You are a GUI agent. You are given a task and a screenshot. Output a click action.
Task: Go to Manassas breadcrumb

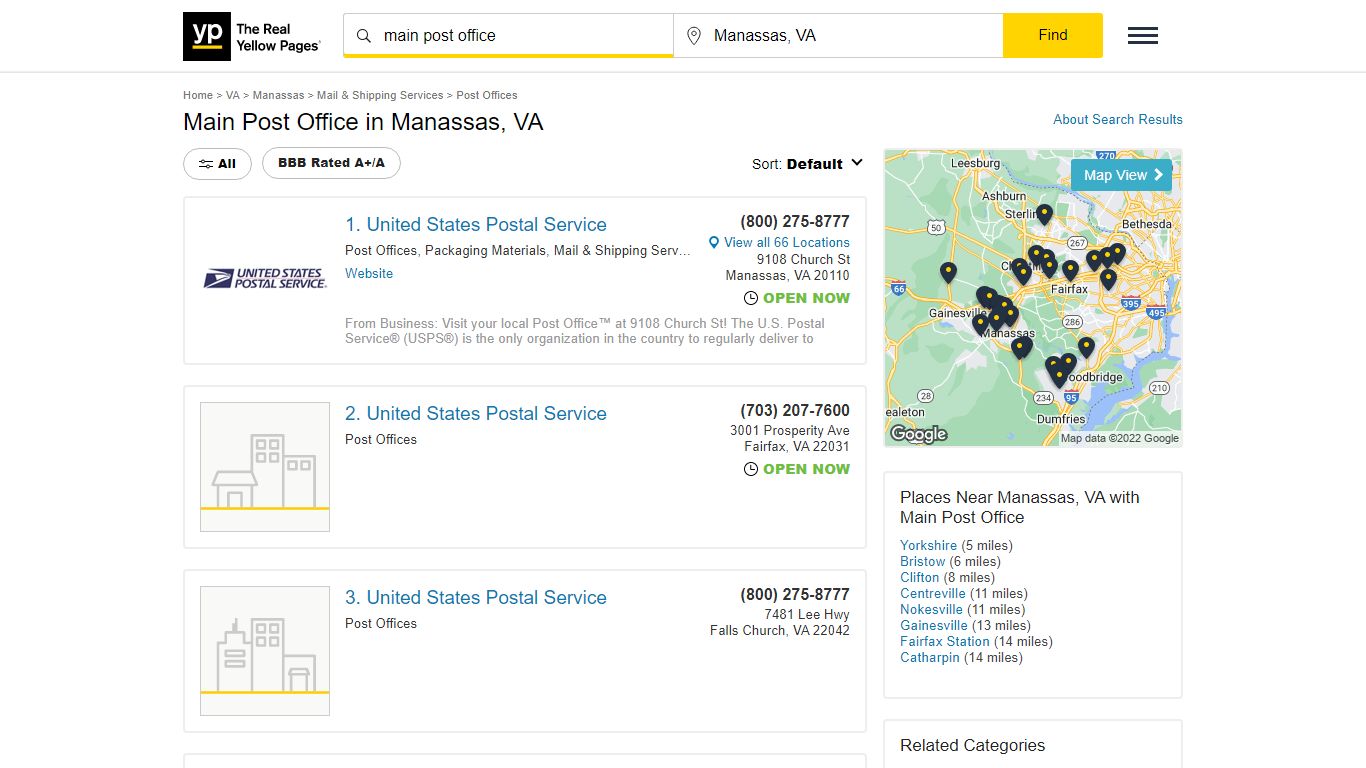[278, 95]
